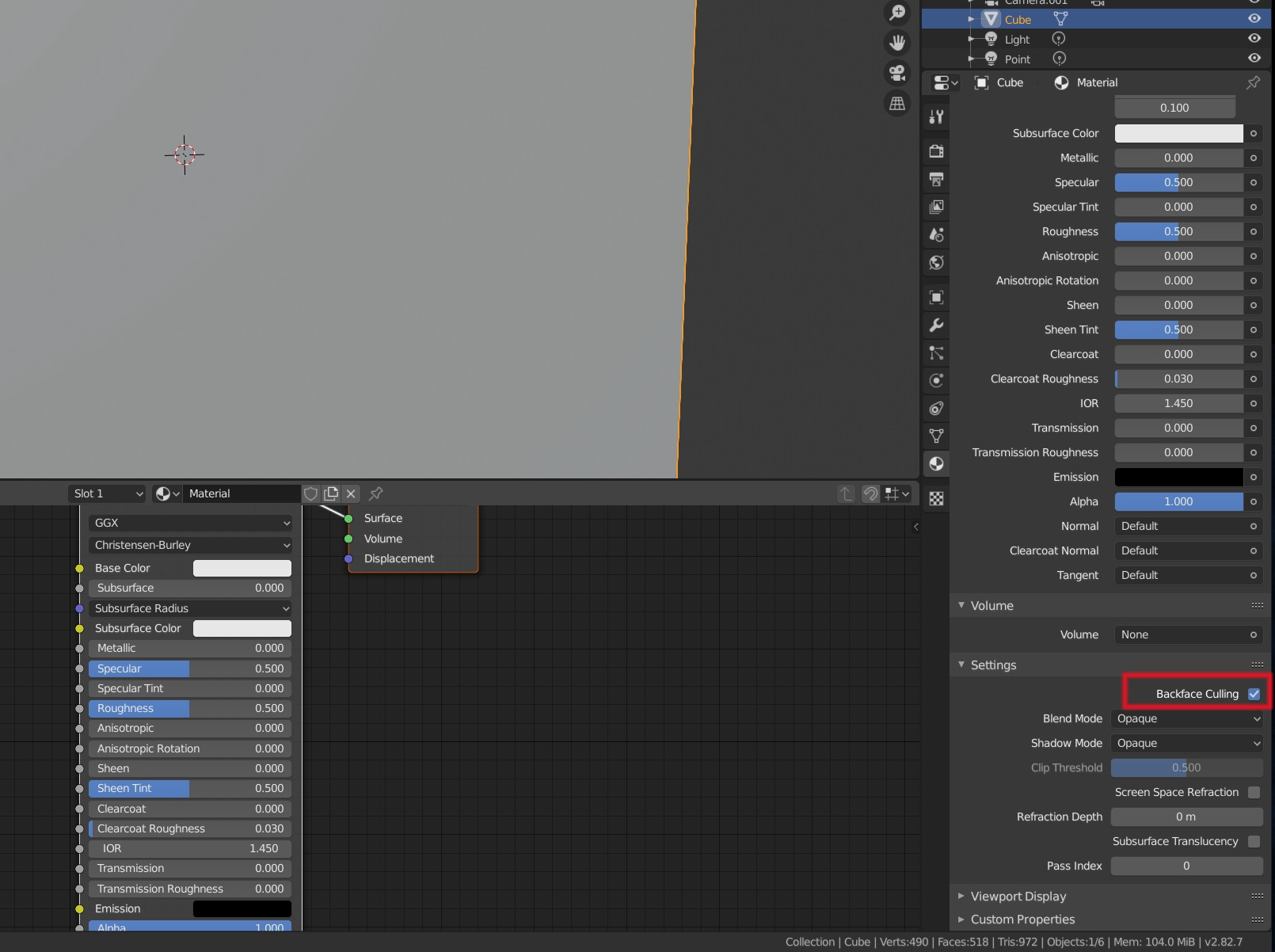Open the Emission color swatch in properties
1275x952 pixels.
coord(1178,477)
